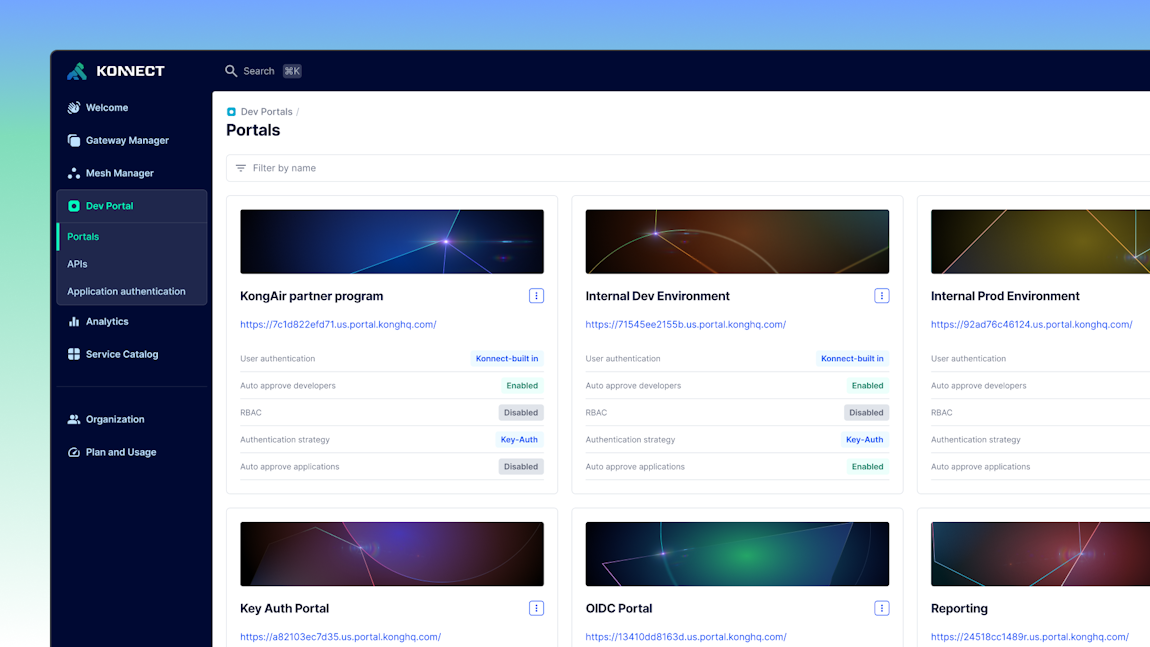Viewport: 1150px width, 647px height.
Task: Click the Plan and Usage icon
Action: pos(72,452)
